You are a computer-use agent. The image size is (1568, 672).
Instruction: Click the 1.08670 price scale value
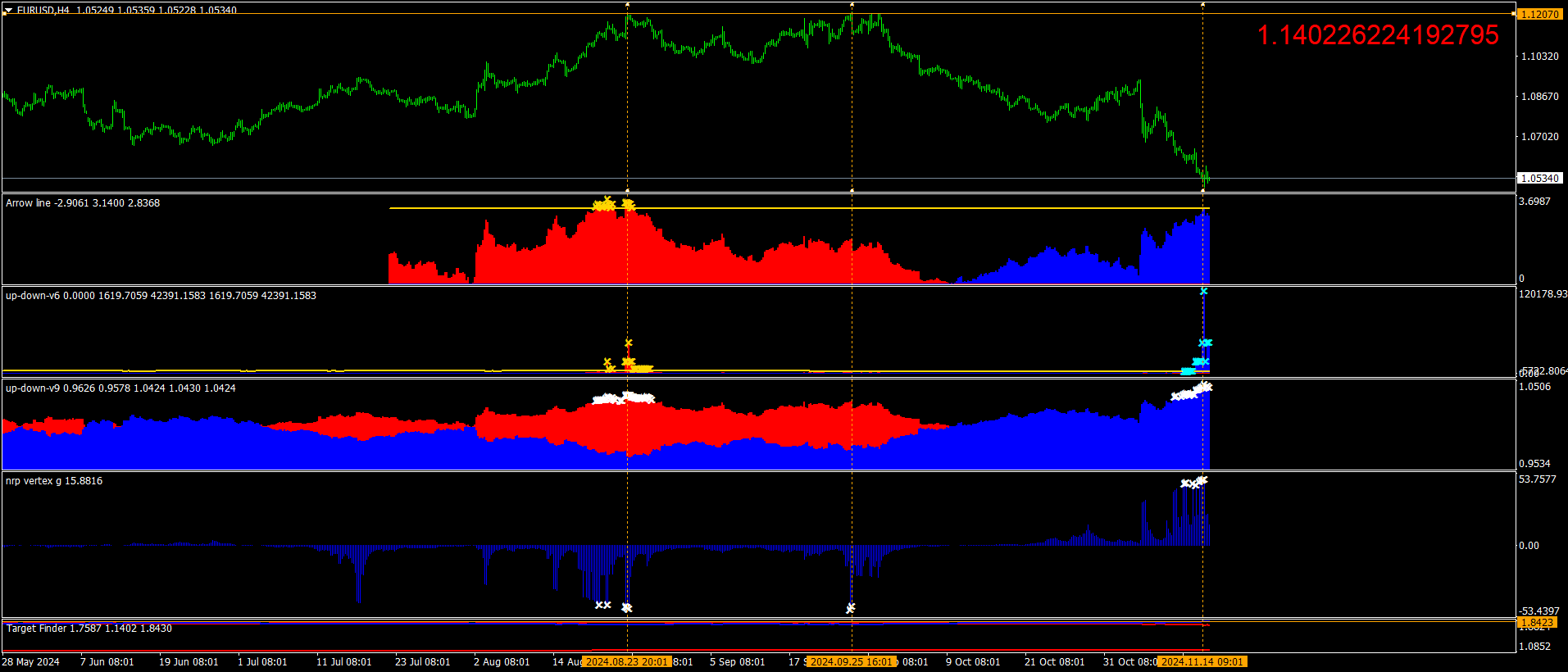click(1539, 96)
